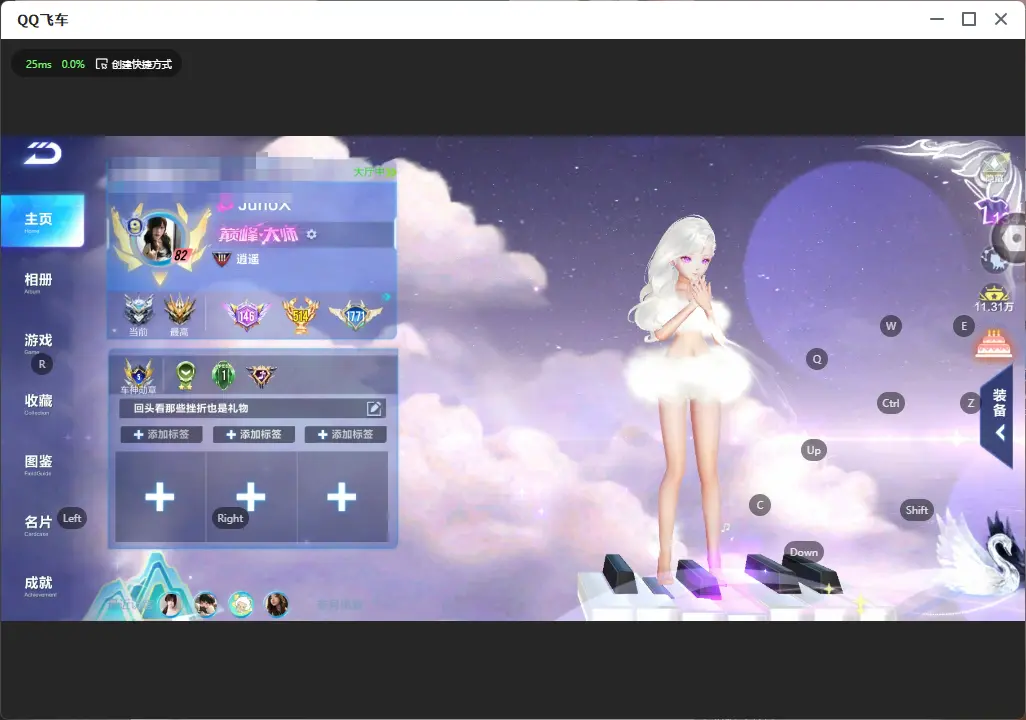
Task: Click the green number 1 medal
Action: pos(223,374)
